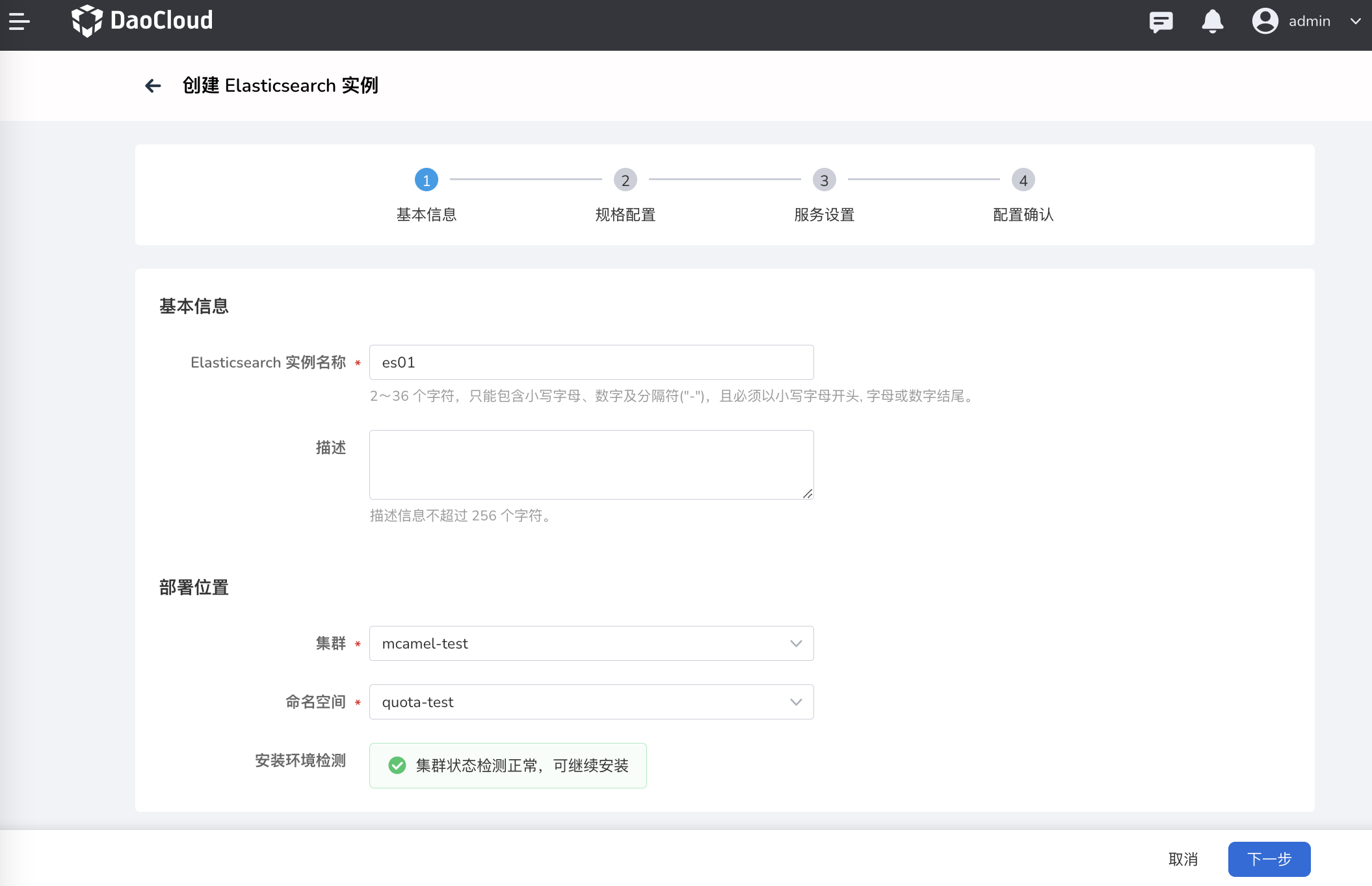Click the green check status icon
Image resolution: width=1372 pixels, height=886 pixels.
tap(397, 766)
